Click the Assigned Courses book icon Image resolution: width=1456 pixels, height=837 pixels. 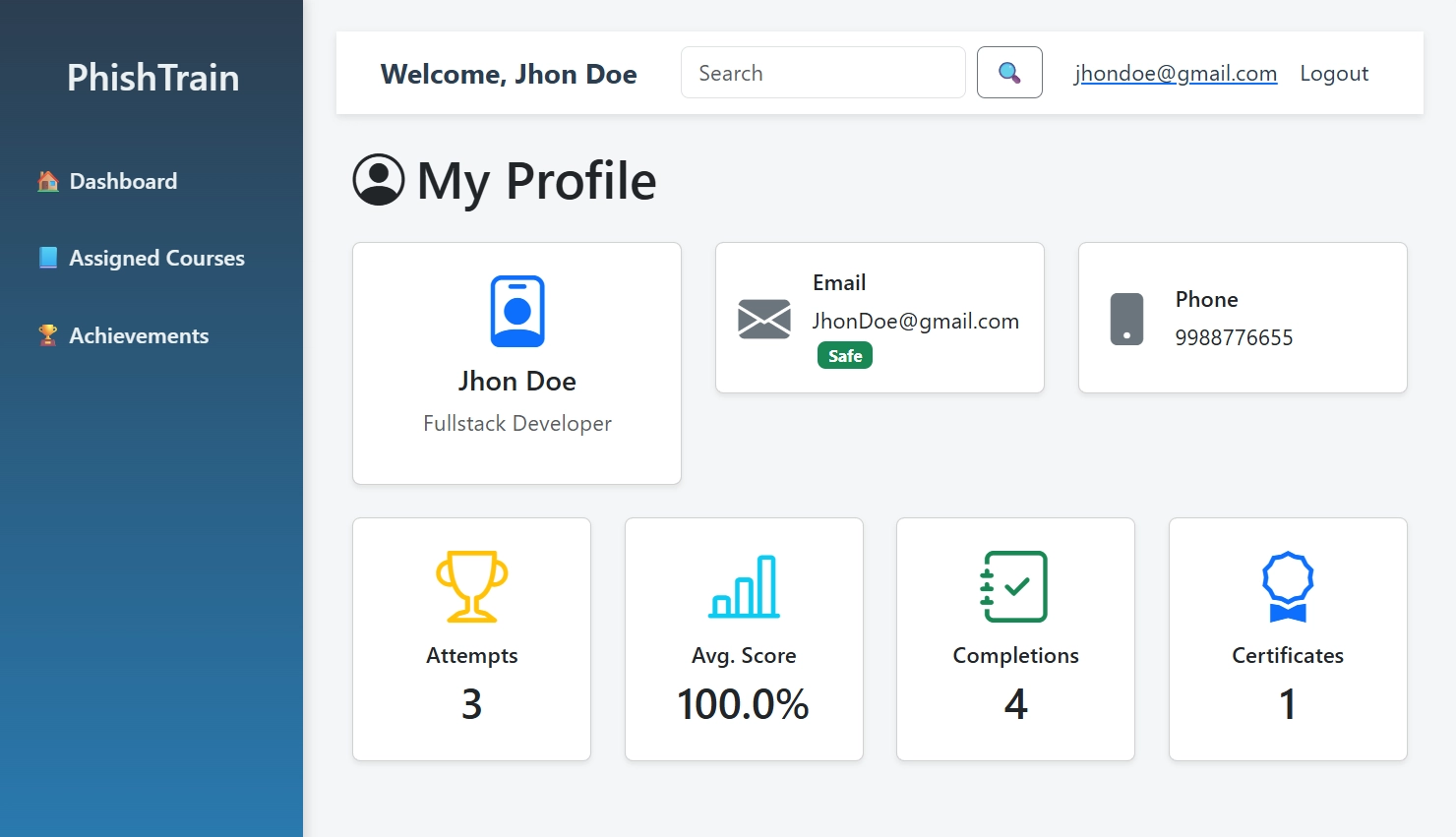(x=46, y=257)
